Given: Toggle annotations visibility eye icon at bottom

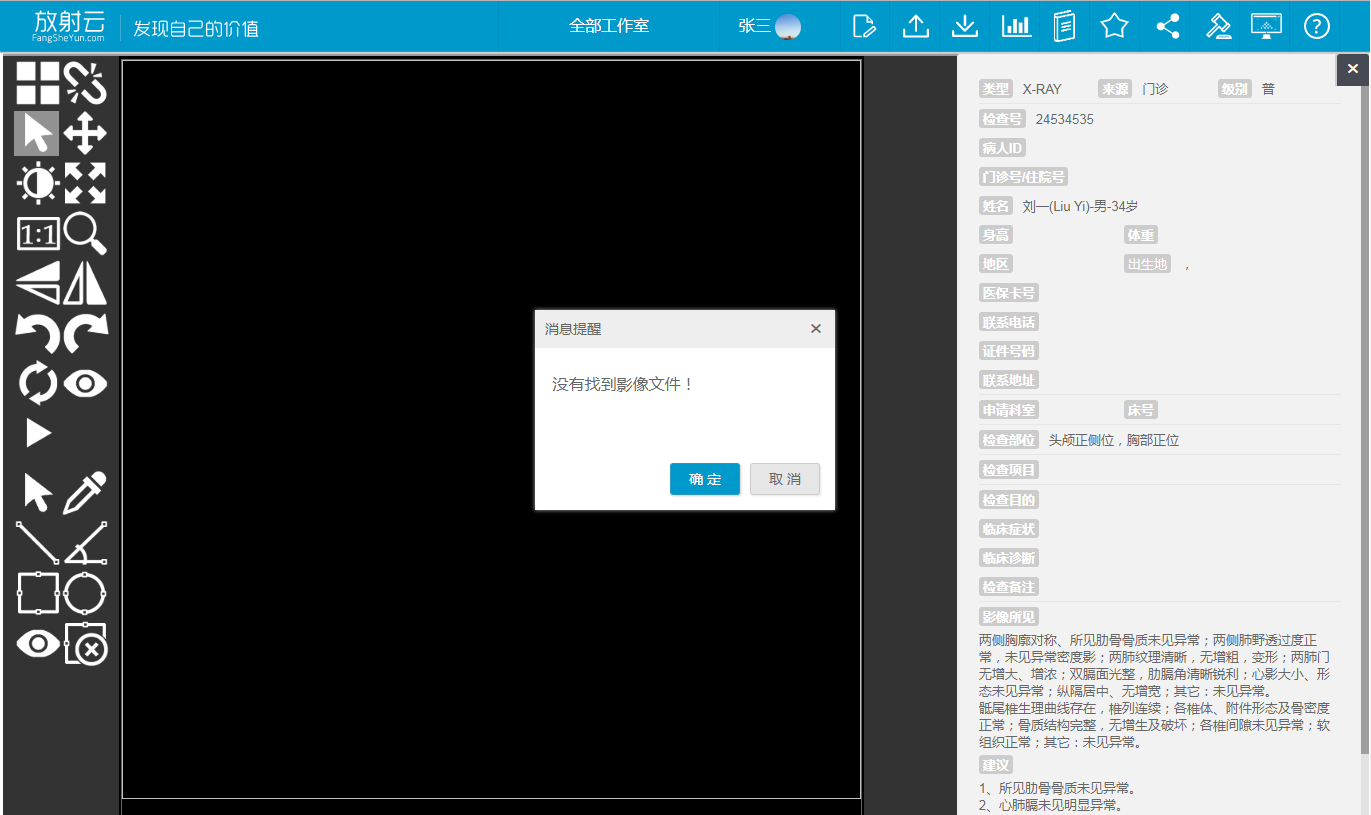Looking at the screenshot, I should click(x=37, y=644).
